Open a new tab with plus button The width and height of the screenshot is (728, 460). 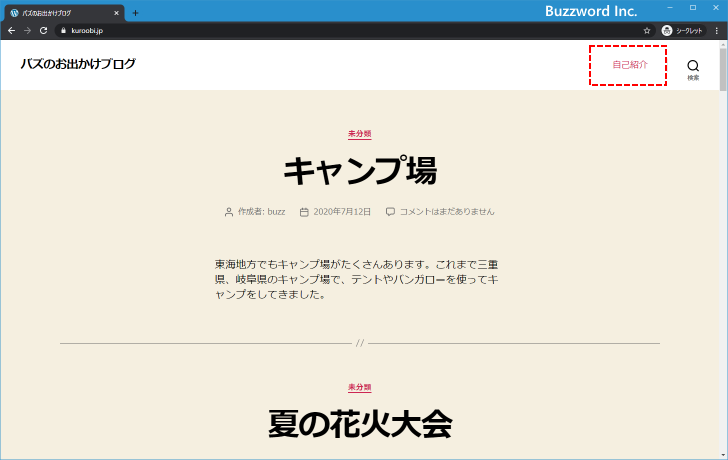(135, 13)
